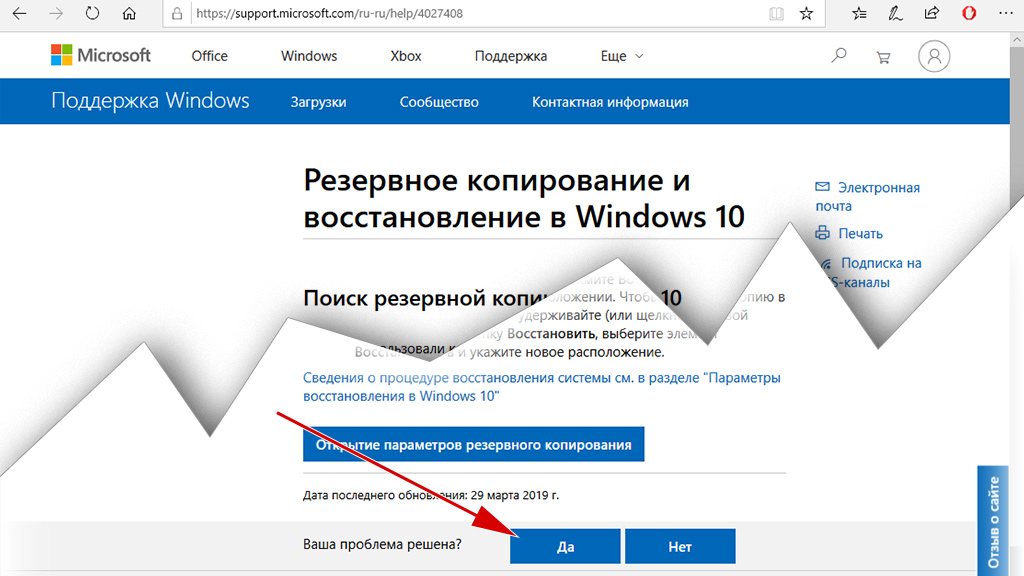Image resolution: width=1024 pixels, height=576 pixels.
Task: Open the Поддержка menu item
Action: coord(511,56)
